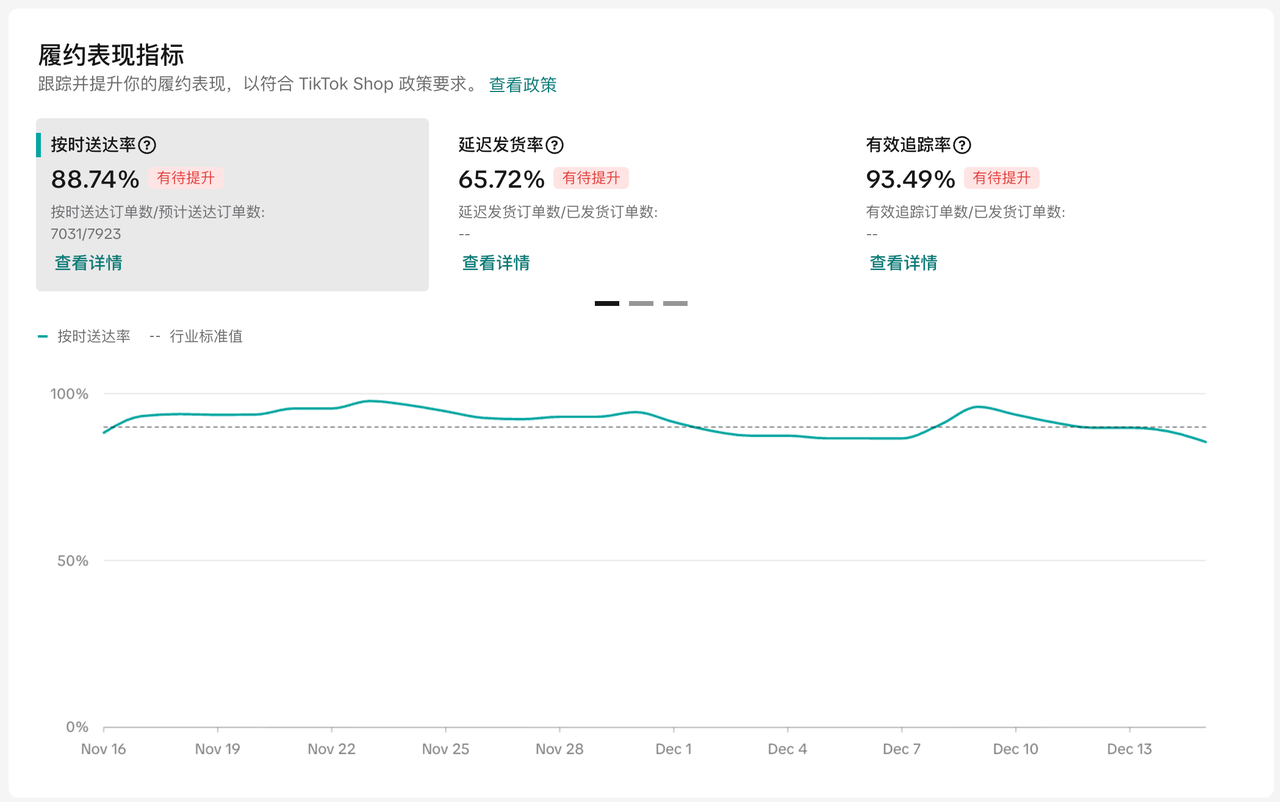
Task: Click the dashed line icon for 行业标准值
Action: point(155,337)
